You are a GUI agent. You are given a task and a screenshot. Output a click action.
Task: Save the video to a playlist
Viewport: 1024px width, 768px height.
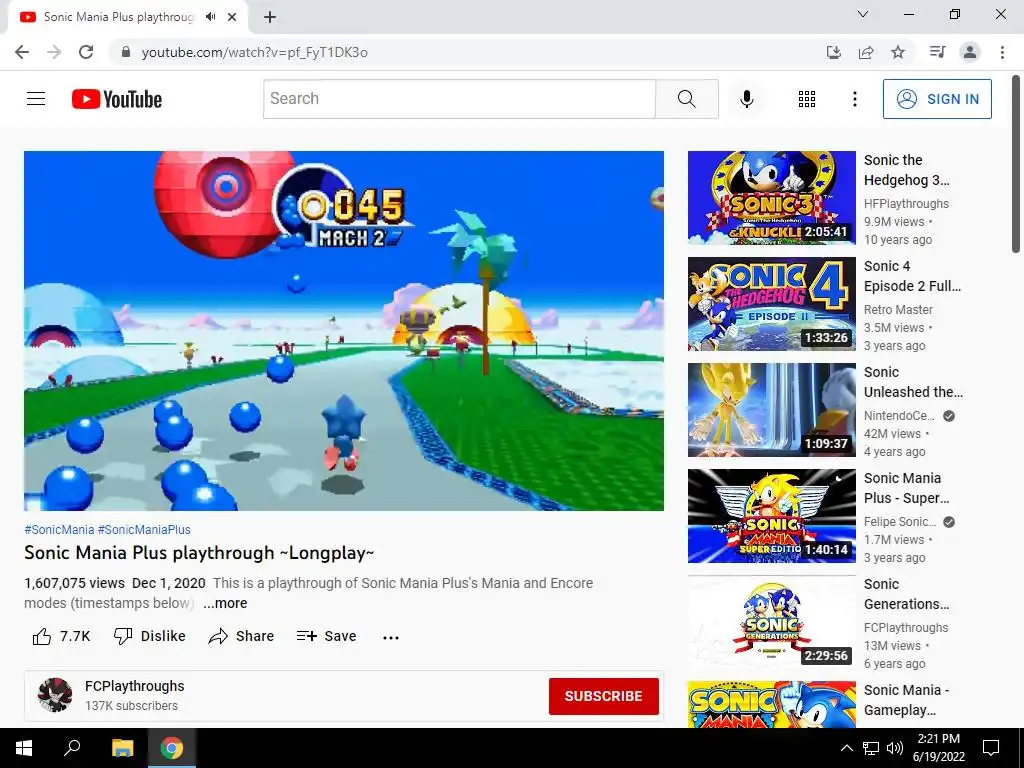pos(326,636)
